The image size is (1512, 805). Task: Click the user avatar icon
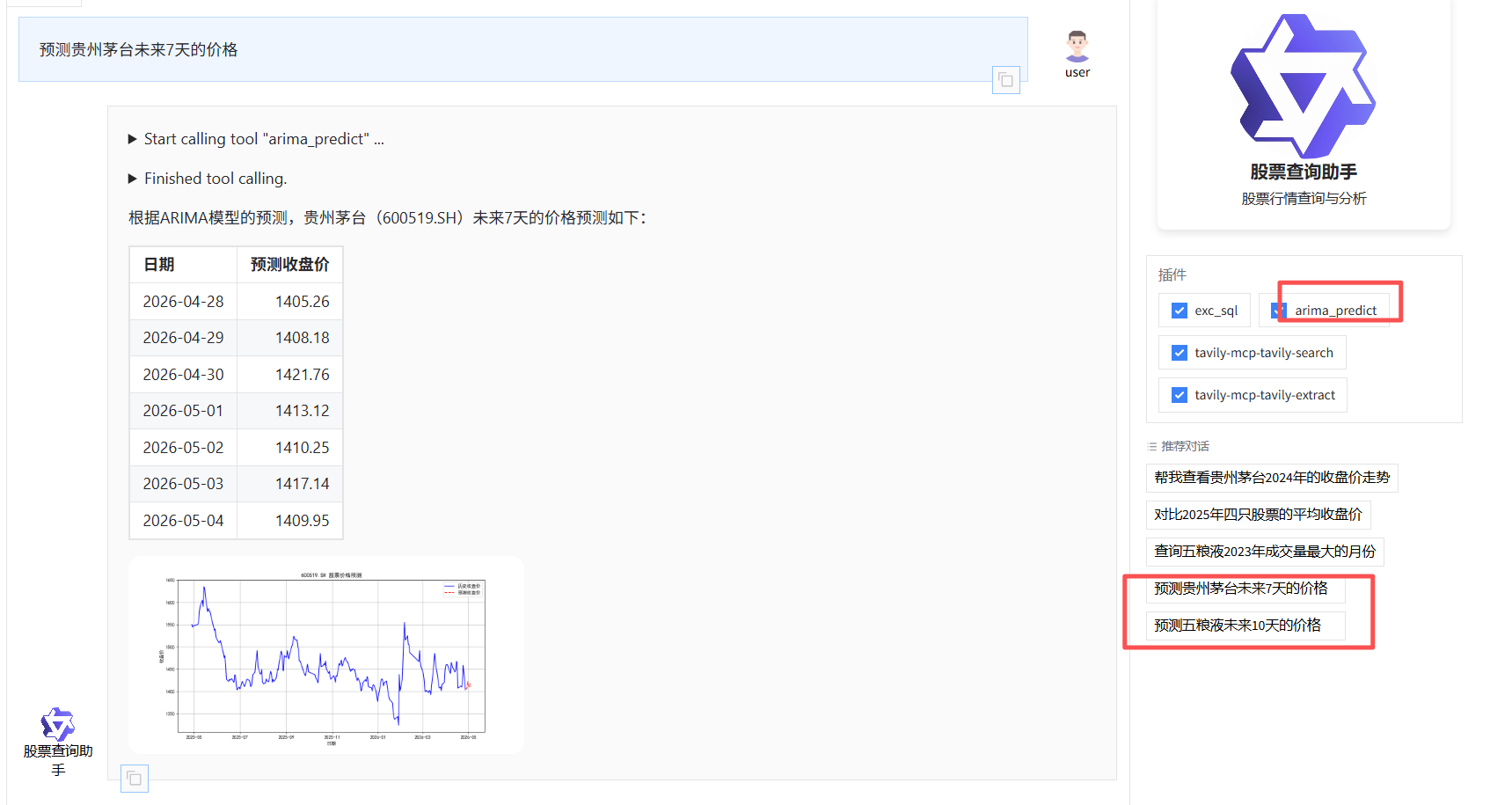click(x=1077, y=46)
